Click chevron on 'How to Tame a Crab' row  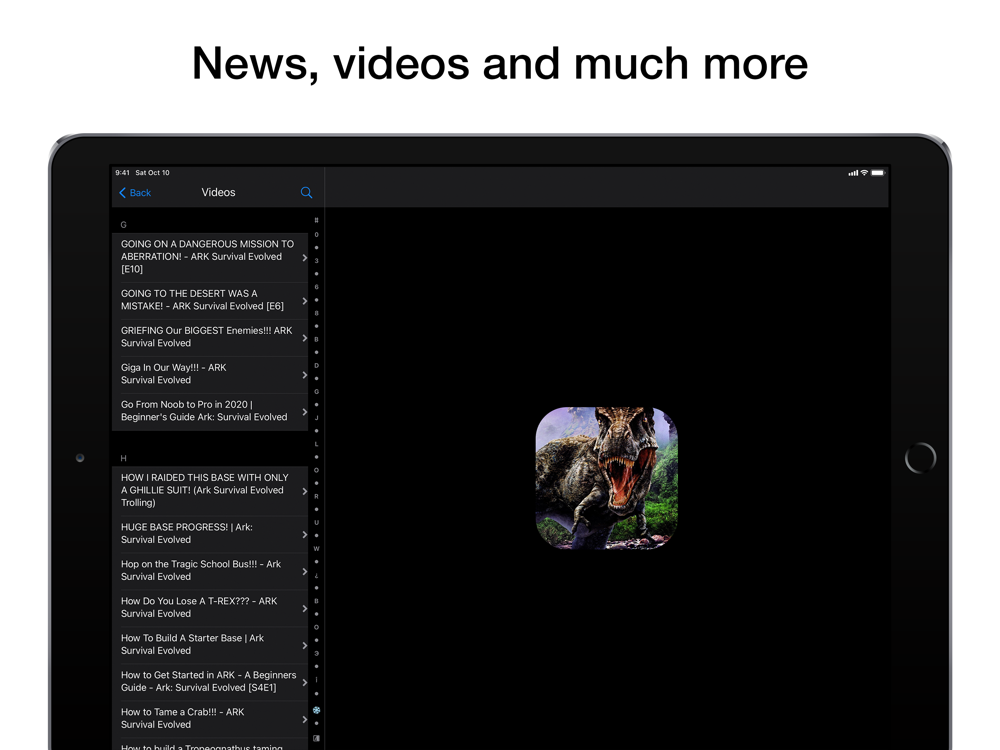click(x=304, y=719)
